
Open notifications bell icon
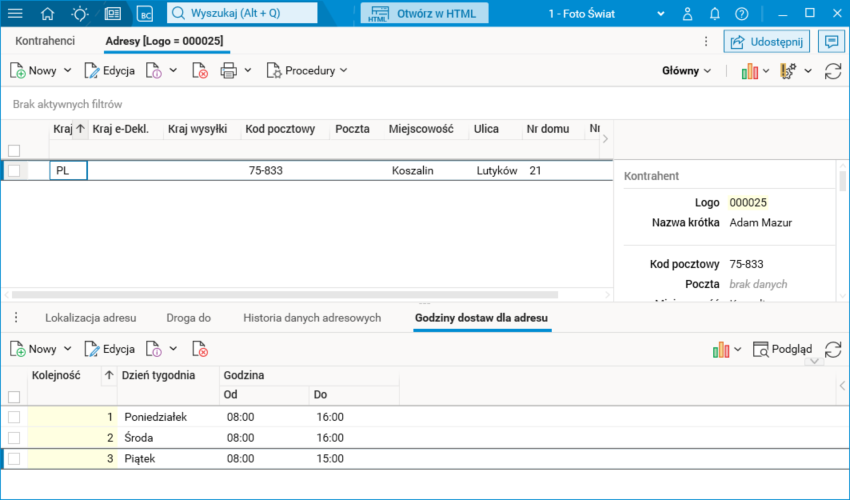pos(714,14)
